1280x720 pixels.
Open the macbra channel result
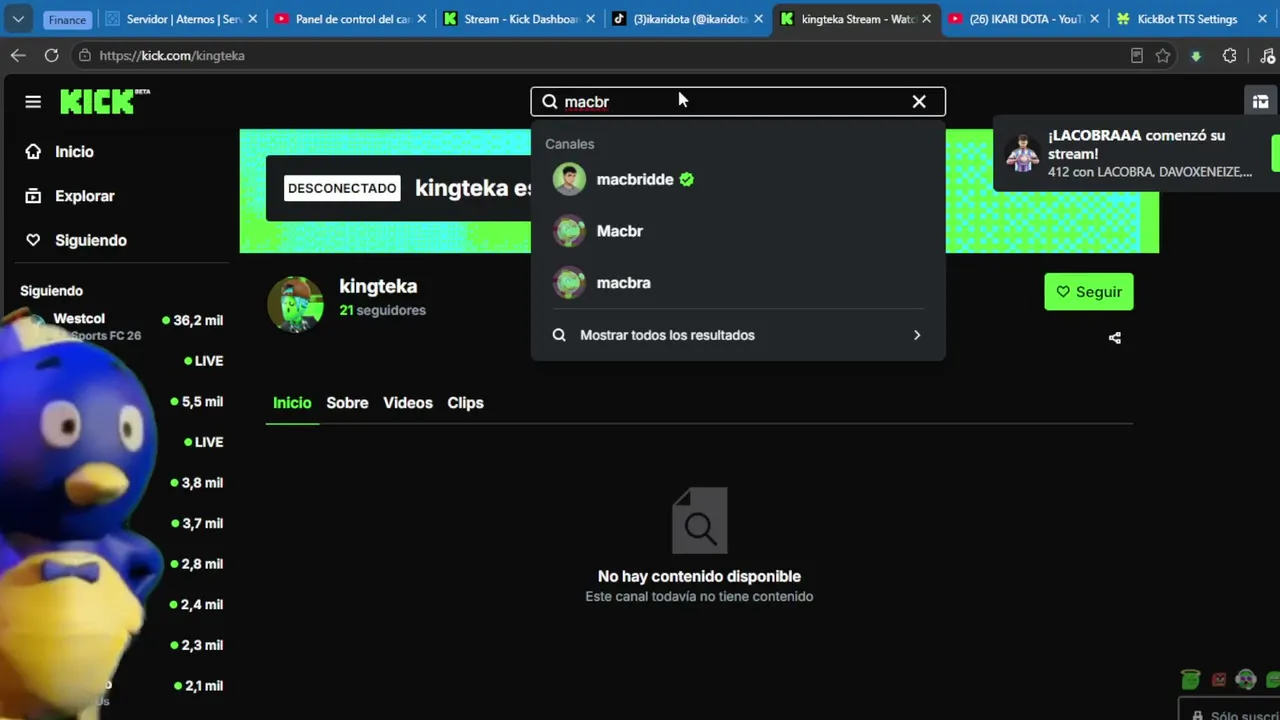(738, 283)
